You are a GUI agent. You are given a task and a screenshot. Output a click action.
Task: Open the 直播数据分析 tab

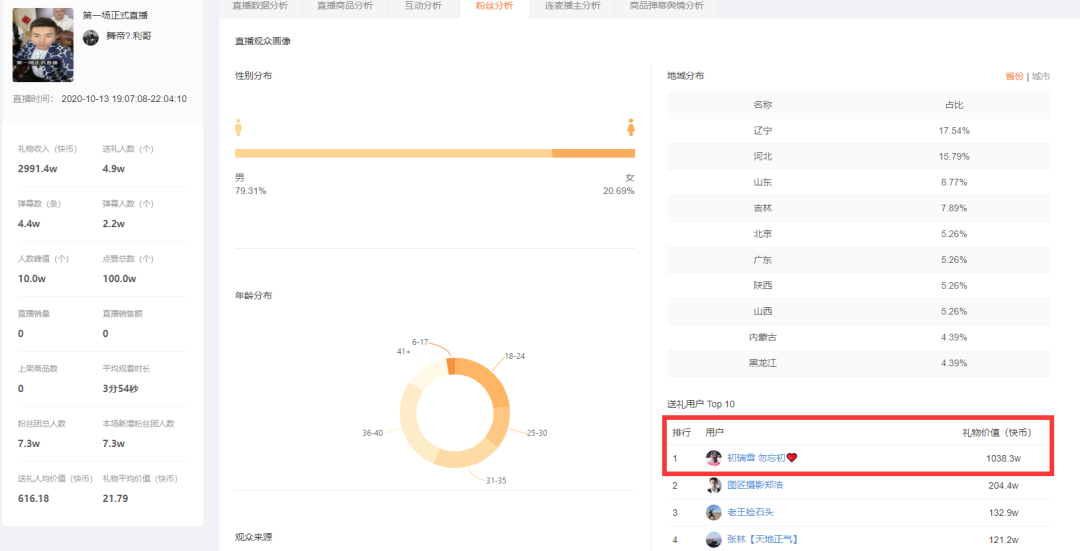click(x=260, y=6)
